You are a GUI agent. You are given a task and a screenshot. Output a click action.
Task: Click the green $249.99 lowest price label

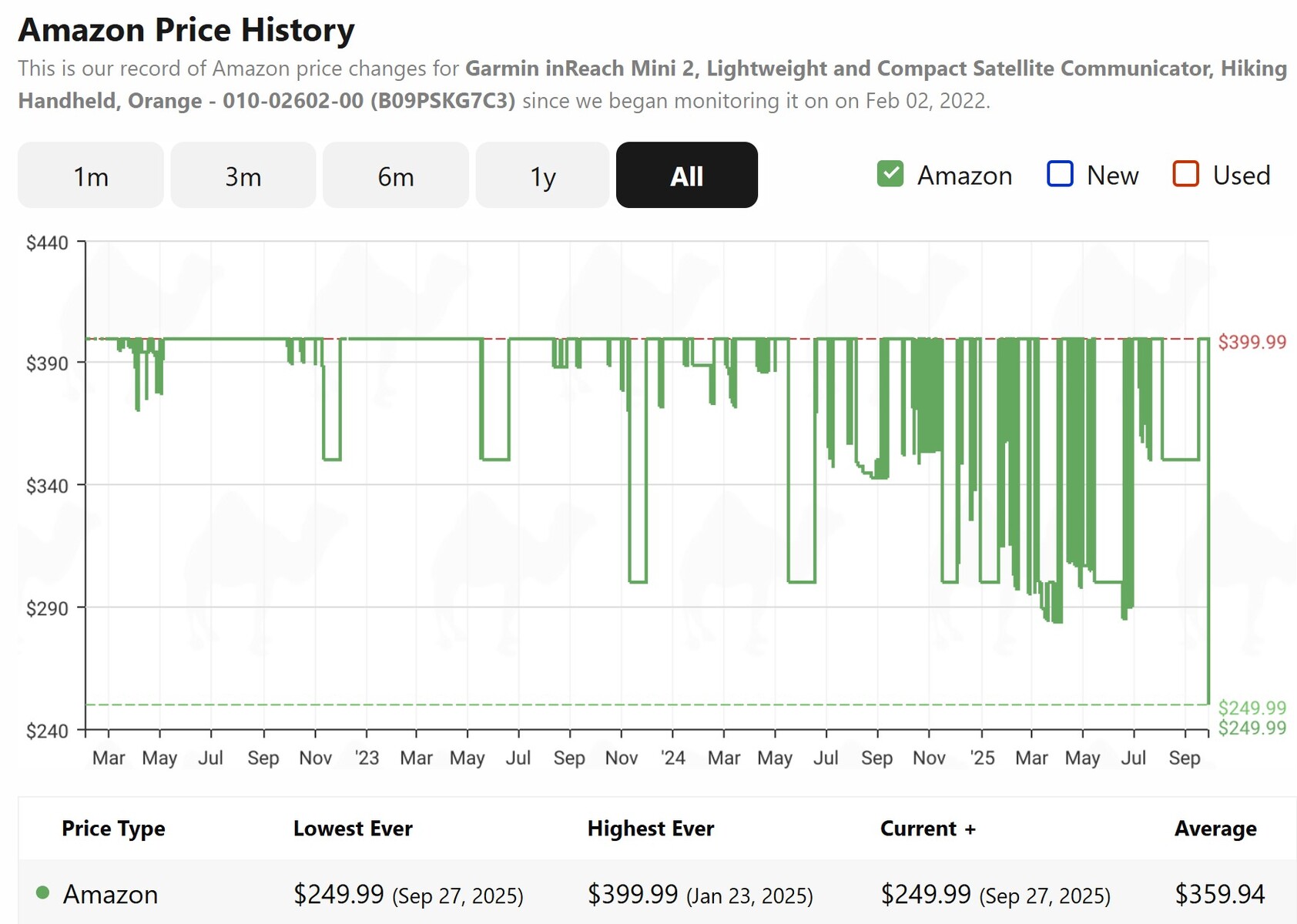1252,707
